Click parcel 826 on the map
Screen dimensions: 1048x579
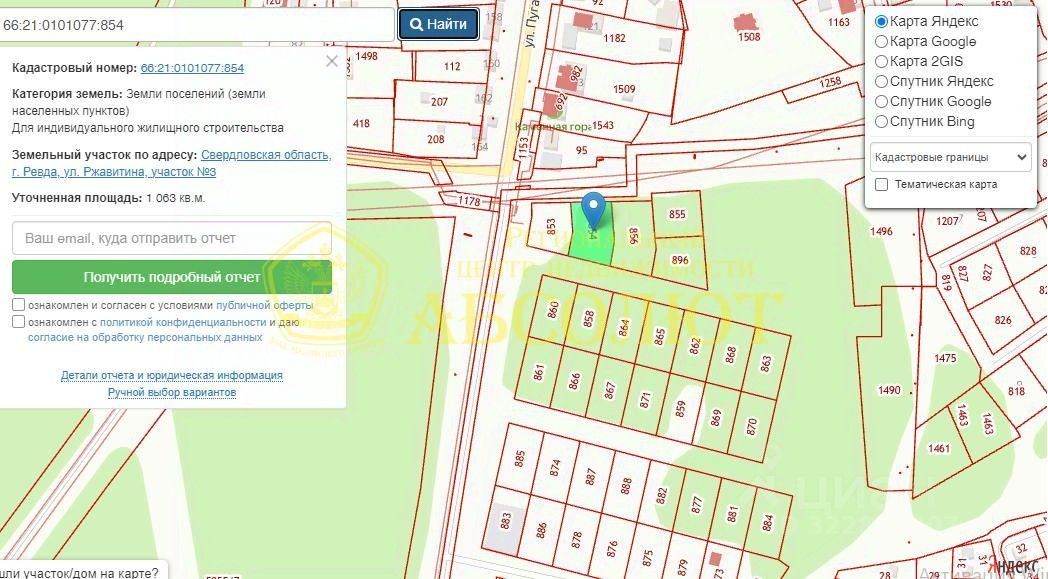[x=1003, y=320]
